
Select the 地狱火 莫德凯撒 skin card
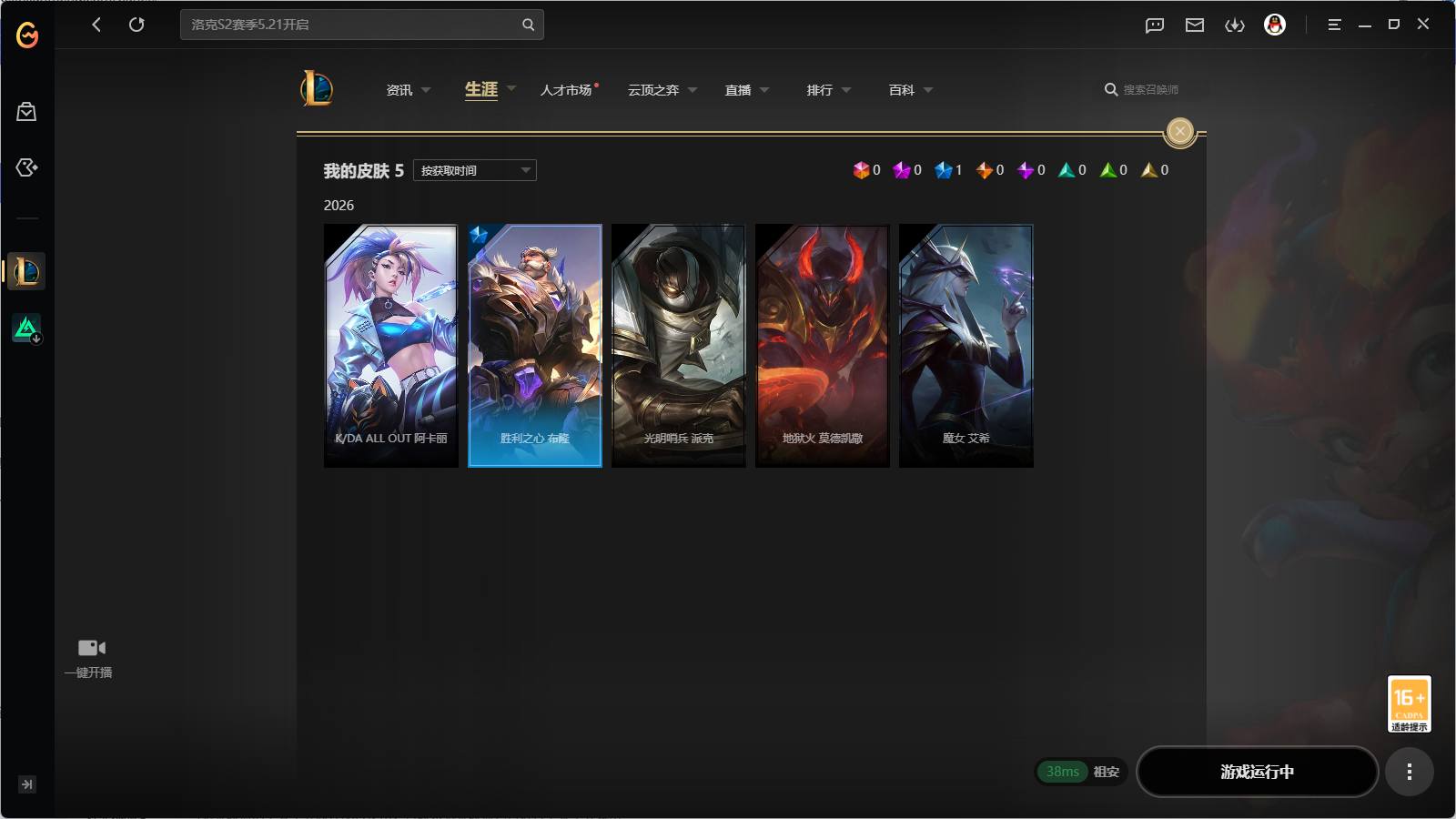tap(823, 346)
